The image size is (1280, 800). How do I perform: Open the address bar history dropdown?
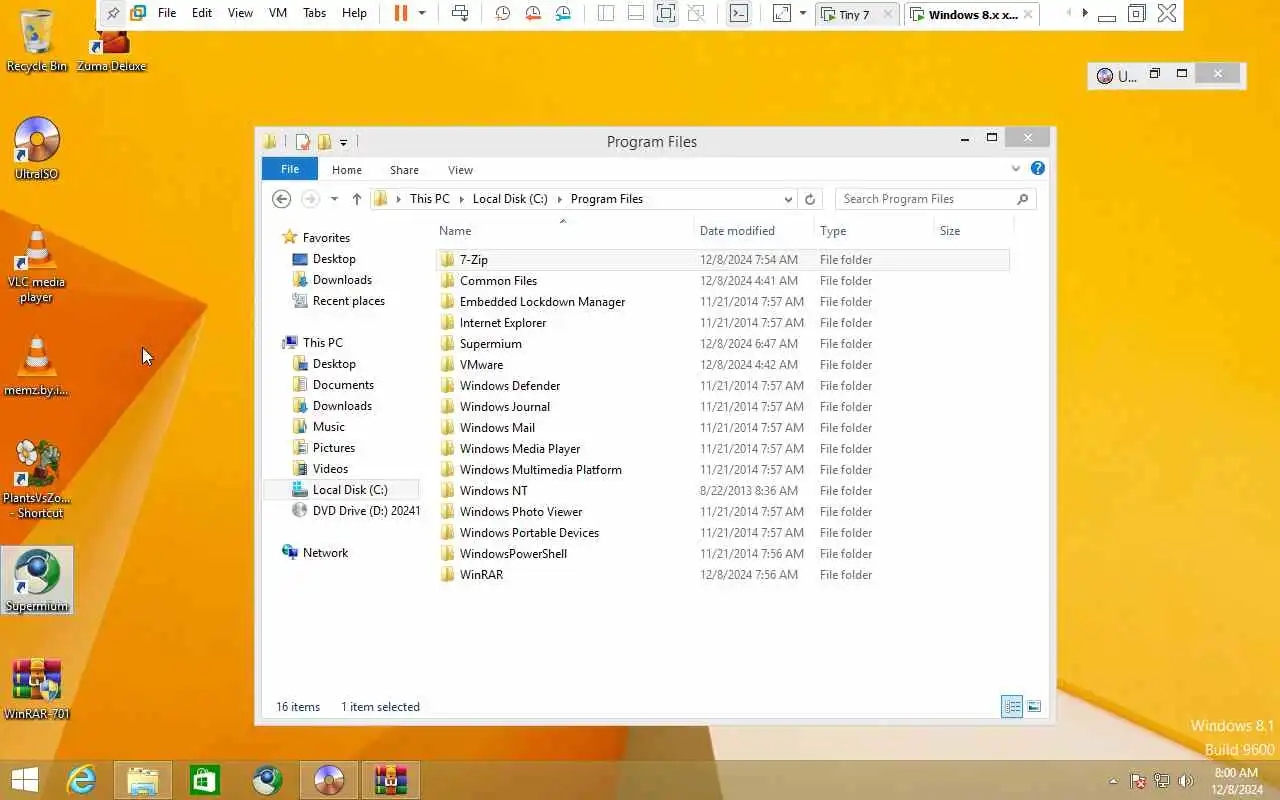[x=788, y=199]
